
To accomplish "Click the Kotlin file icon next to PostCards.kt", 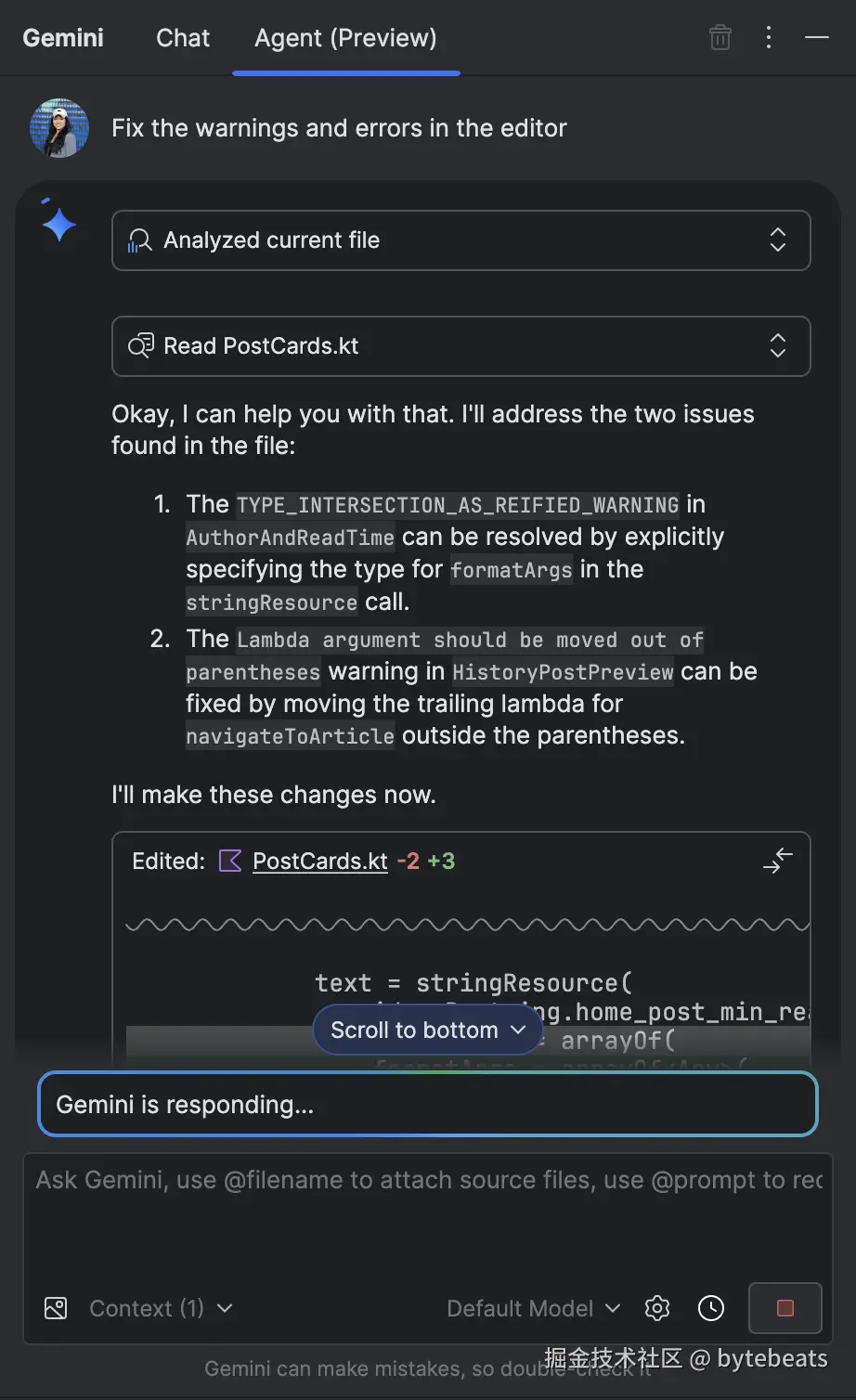I will coord(229,861).
